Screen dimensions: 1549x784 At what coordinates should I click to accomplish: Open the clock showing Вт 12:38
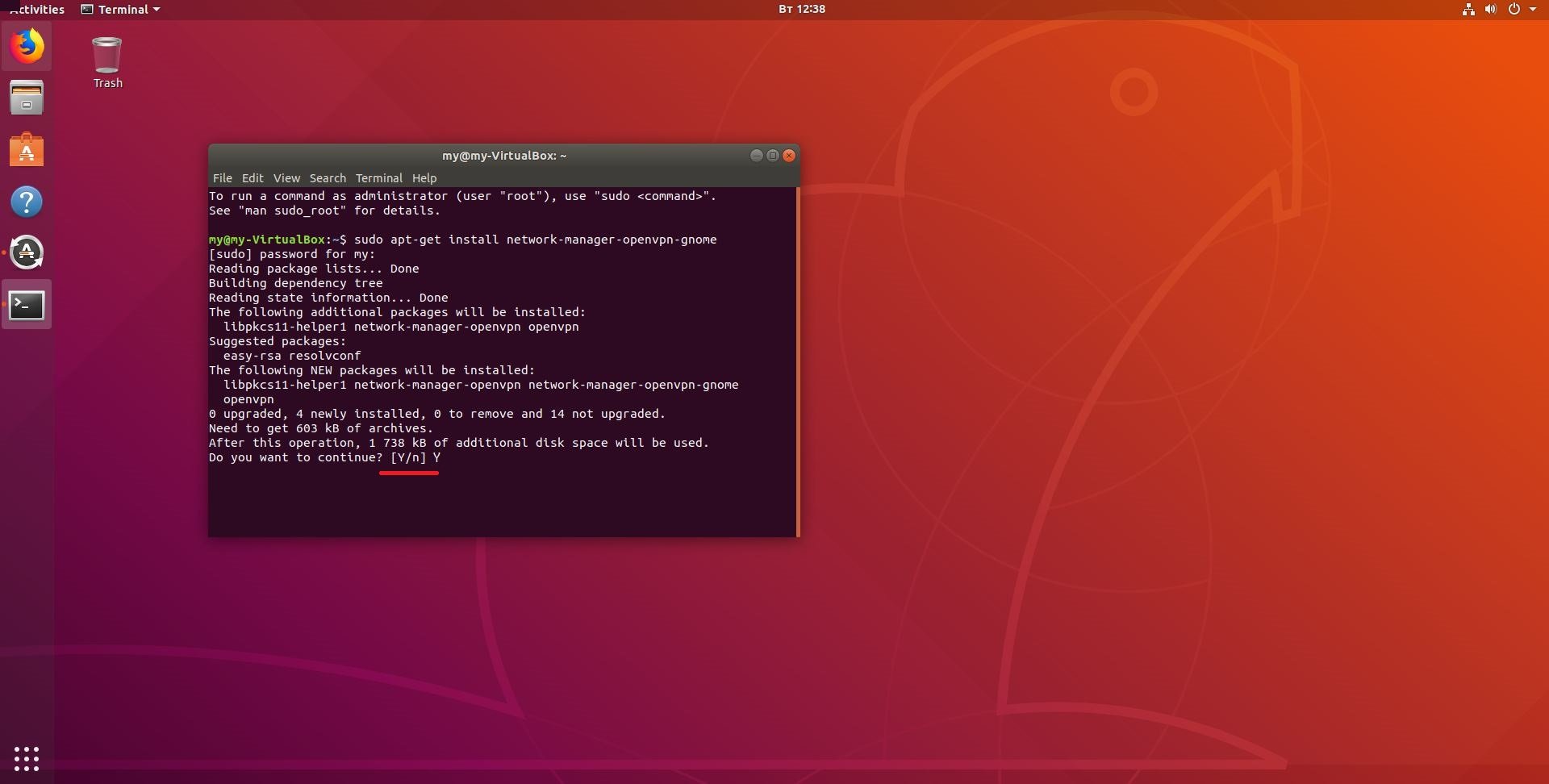coord(802,9)
